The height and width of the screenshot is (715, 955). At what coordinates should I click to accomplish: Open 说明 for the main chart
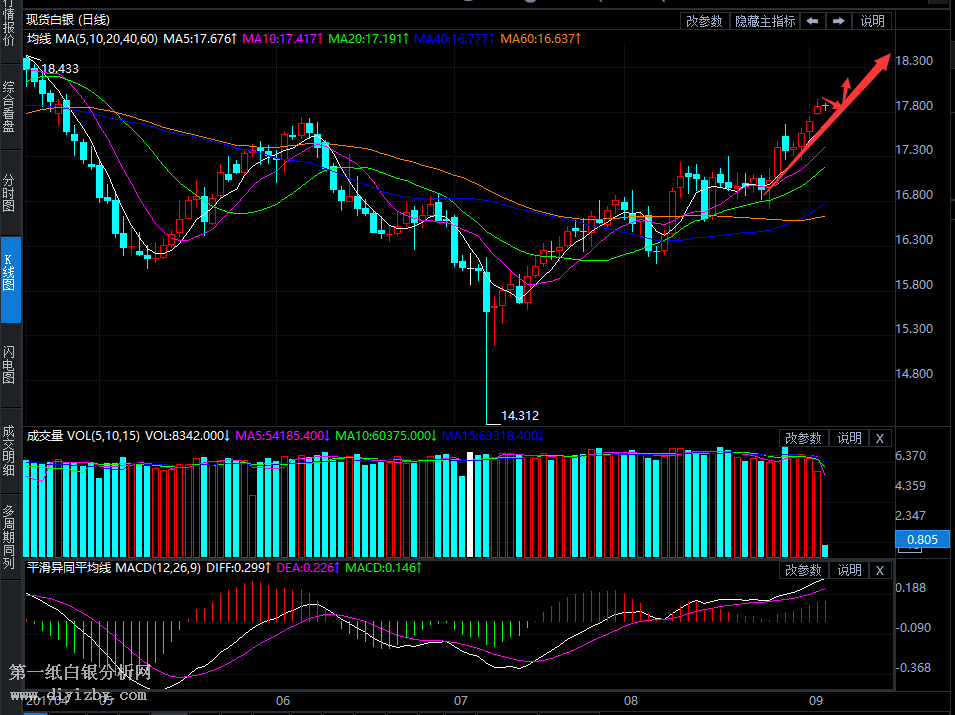click(x=872, y=21)
